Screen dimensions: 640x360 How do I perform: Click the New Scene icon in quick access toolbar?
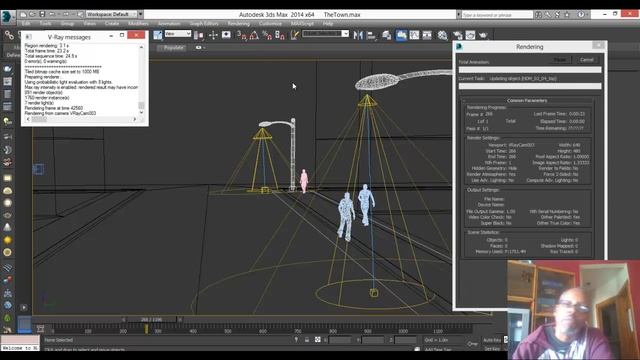click(x=23, y=14)
